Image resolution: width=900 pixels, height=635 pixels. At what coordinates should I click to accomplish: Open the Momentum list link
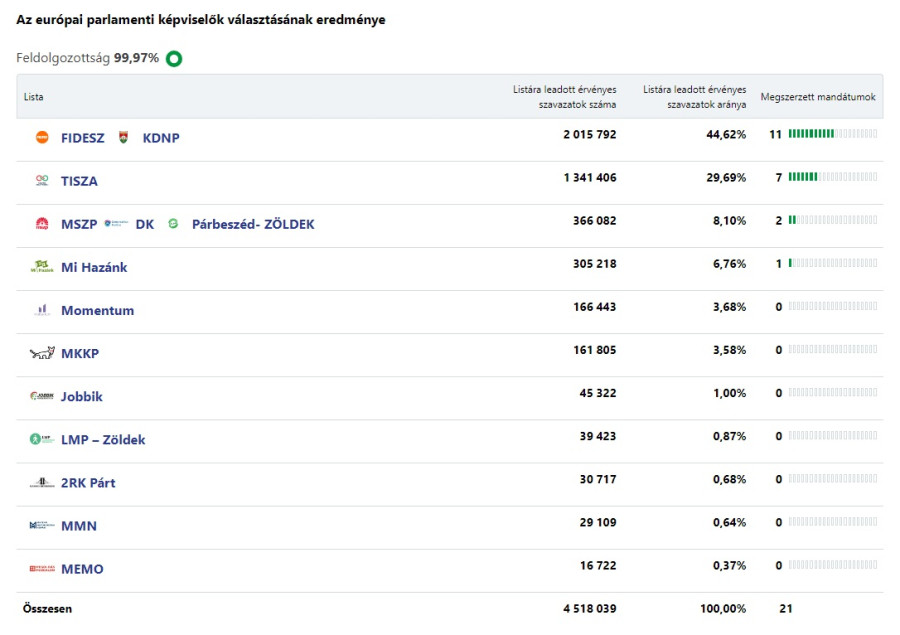98,310
